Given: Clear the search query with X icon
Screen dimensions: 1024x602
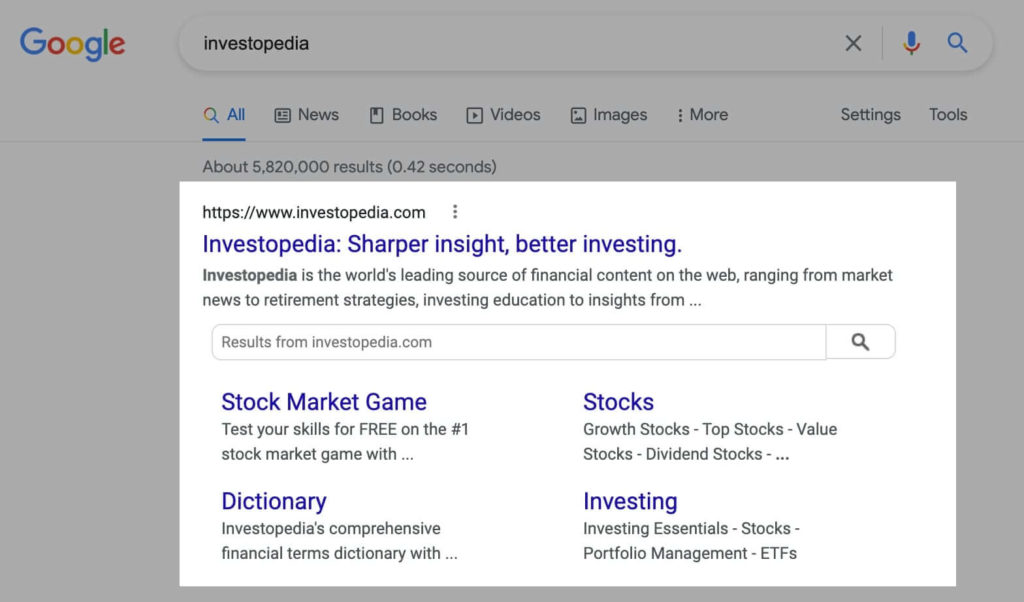Looking at the screenshot, I should [853, 44].
